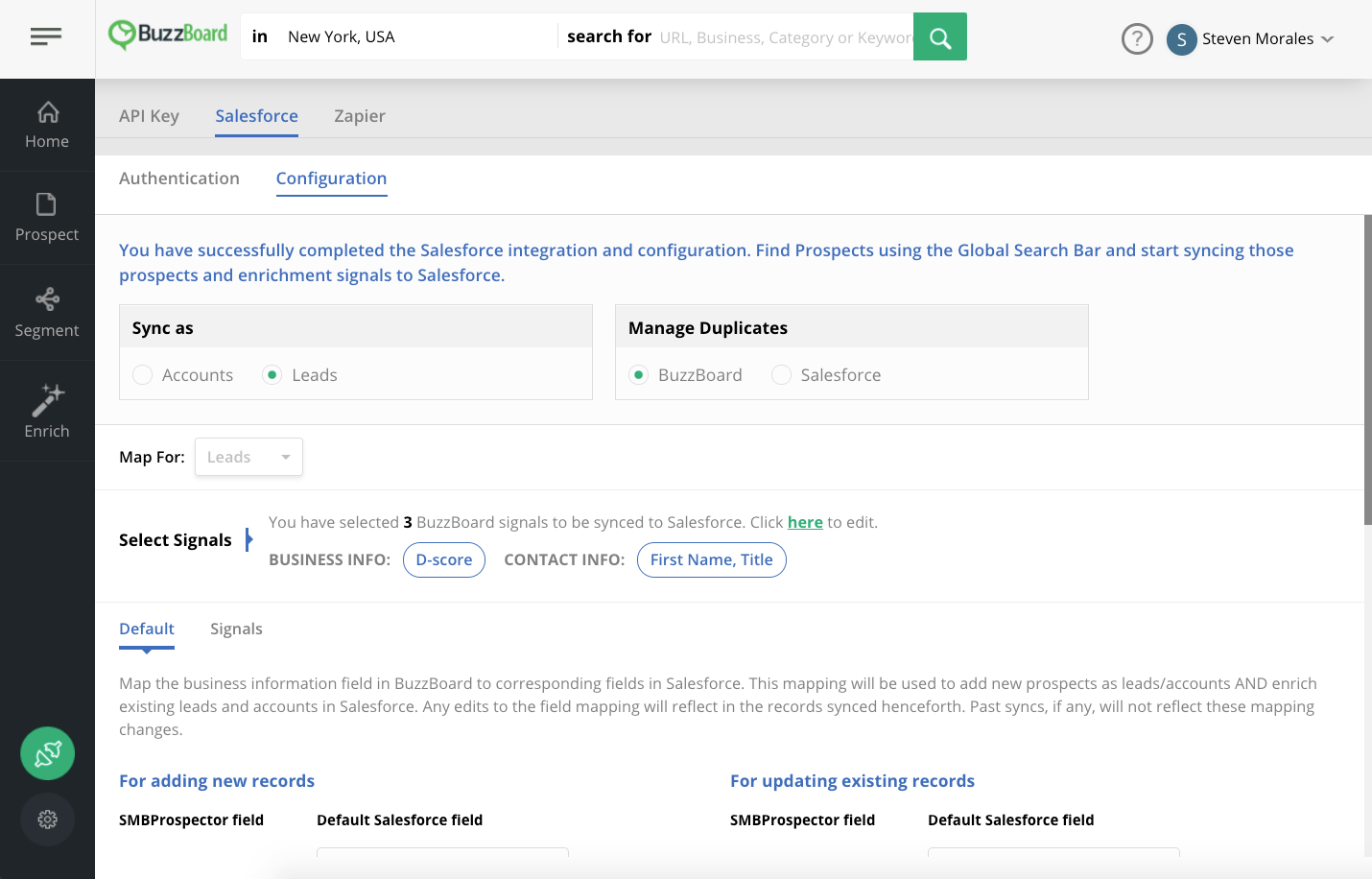1372x879 pixels.
Task: Click the 'For adding new records' heading
Action: point(217,781)
